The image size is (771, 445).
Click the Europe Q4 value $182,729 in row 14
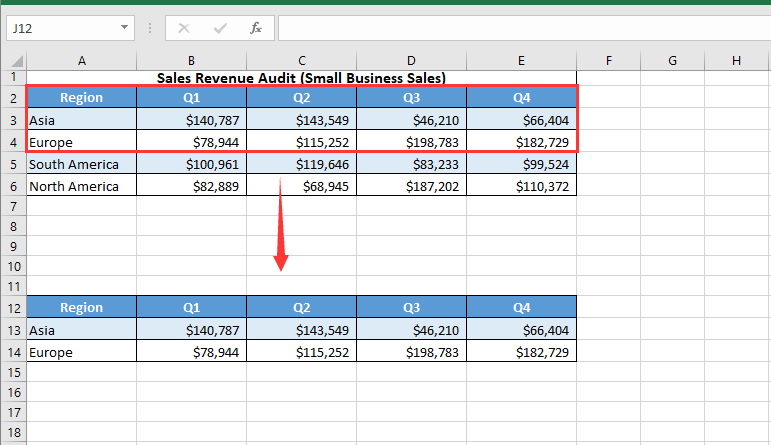coord(521,351)
